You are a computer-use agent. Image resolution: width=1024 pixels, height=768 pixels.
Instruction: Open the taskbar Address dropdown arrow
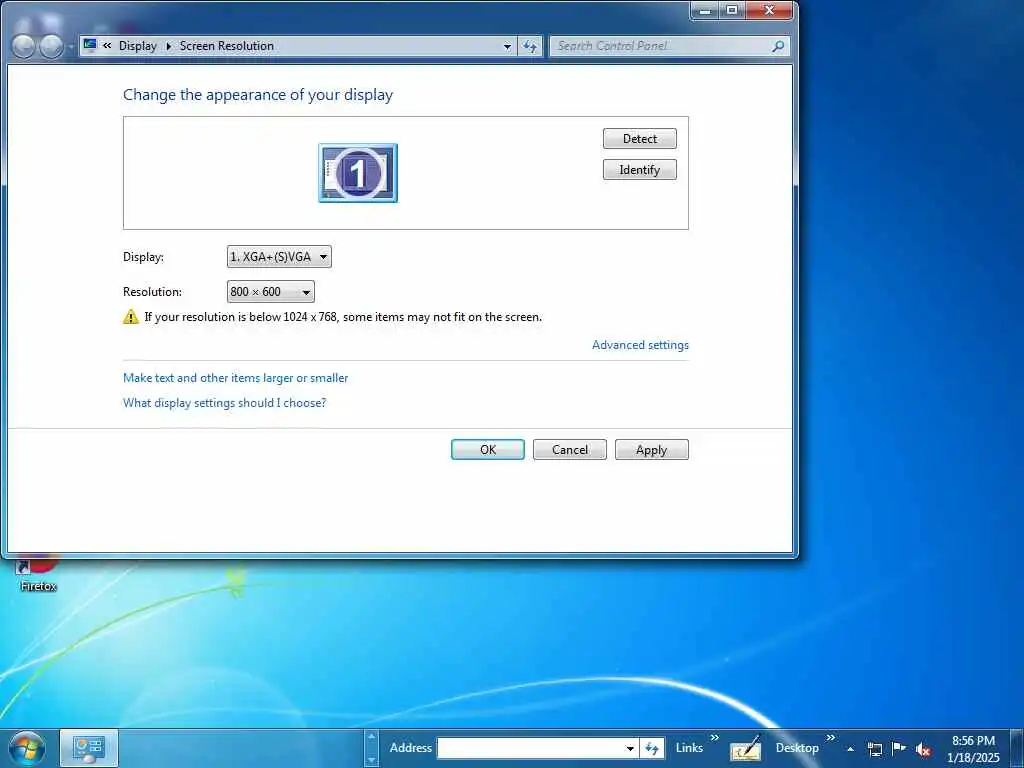click(630, 748)
